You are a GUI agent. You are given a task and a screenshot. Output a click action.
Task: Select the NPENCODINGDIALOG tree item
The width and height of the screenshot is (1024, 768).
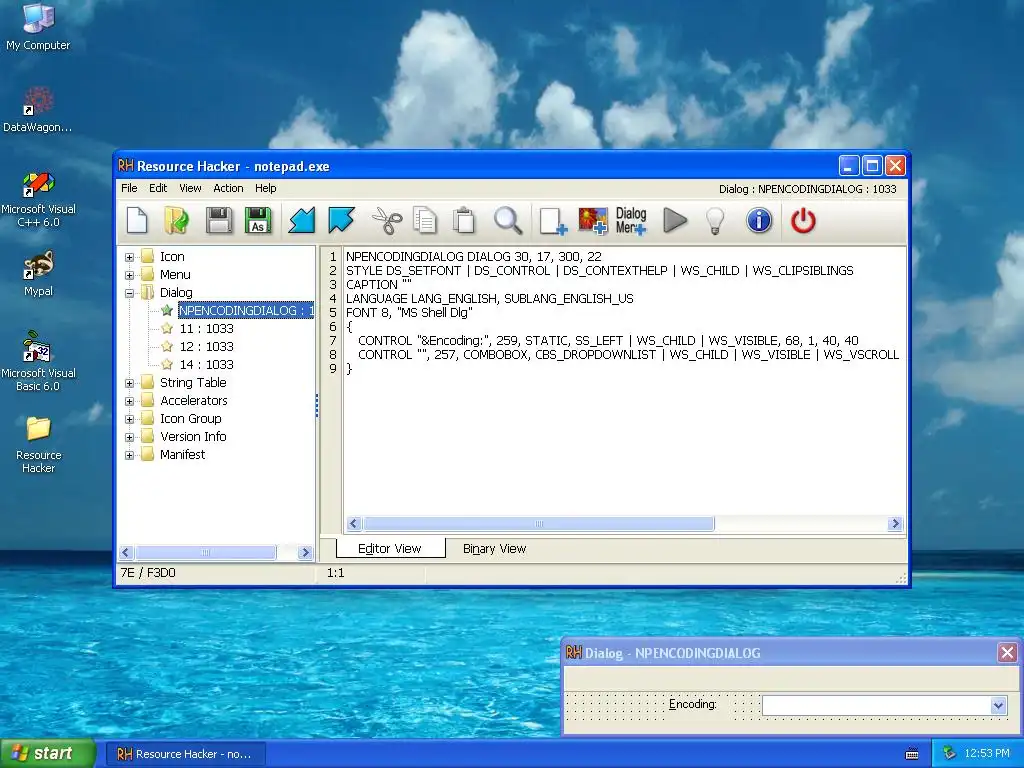246,311
